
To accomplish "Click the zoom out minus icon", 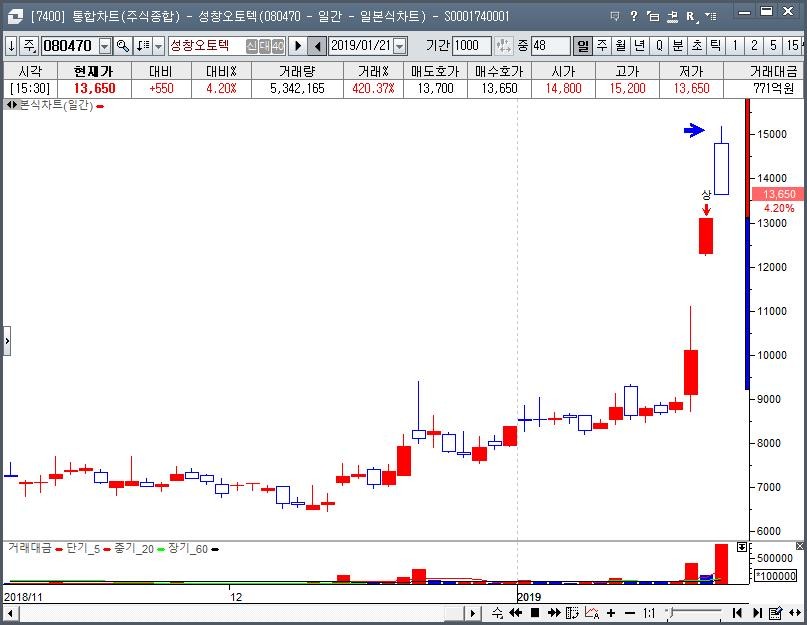I will pyautogui.click(x=630, y=612).
